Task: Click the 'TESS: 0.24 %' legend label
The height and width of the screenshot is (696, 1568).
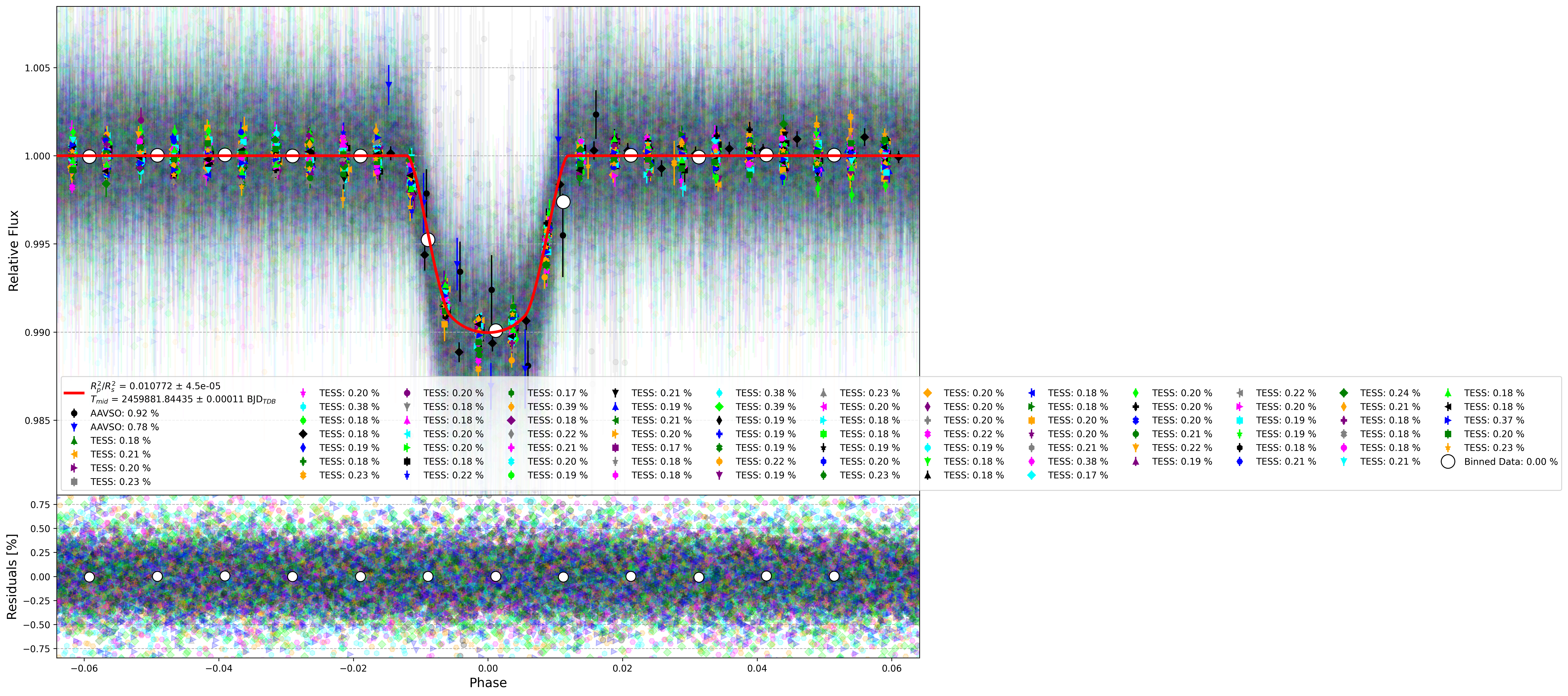Action: point(1390,393)
